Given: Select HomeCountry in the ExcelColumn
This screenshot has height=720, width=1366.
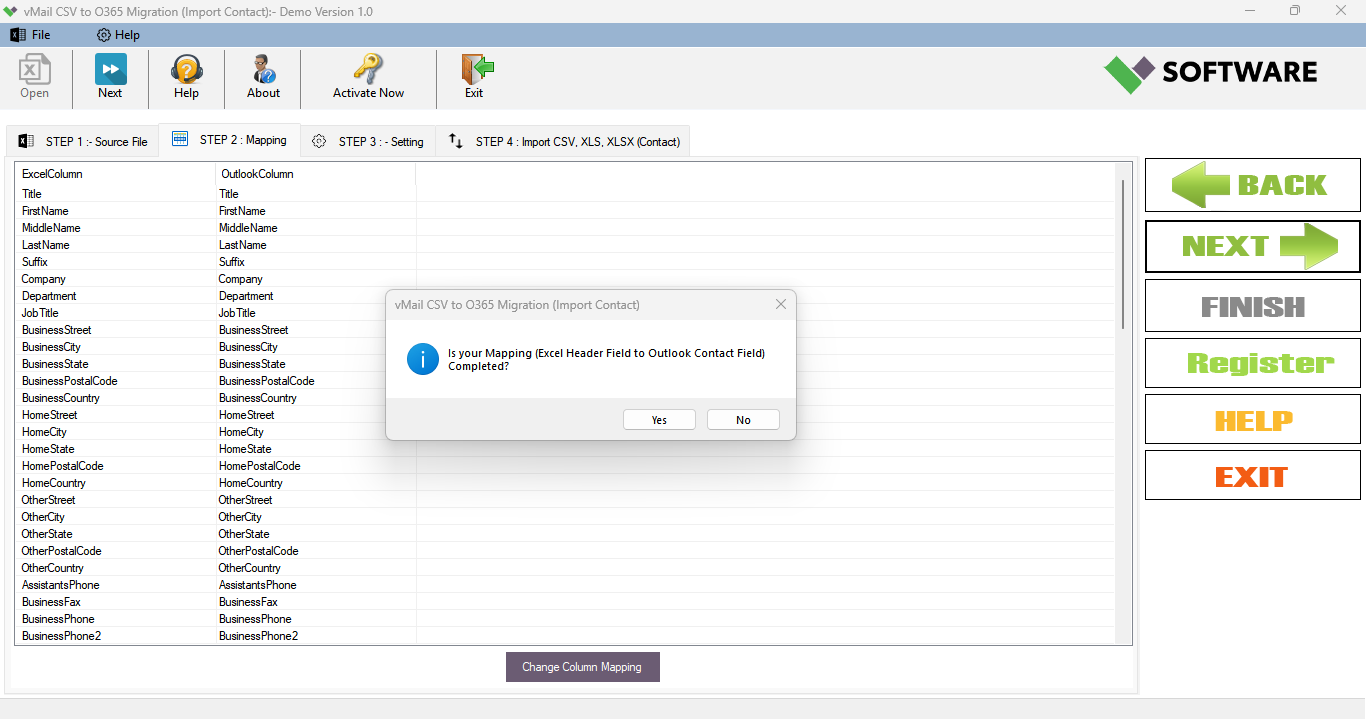Looking at the screenshot, I should tap(54, 483).
